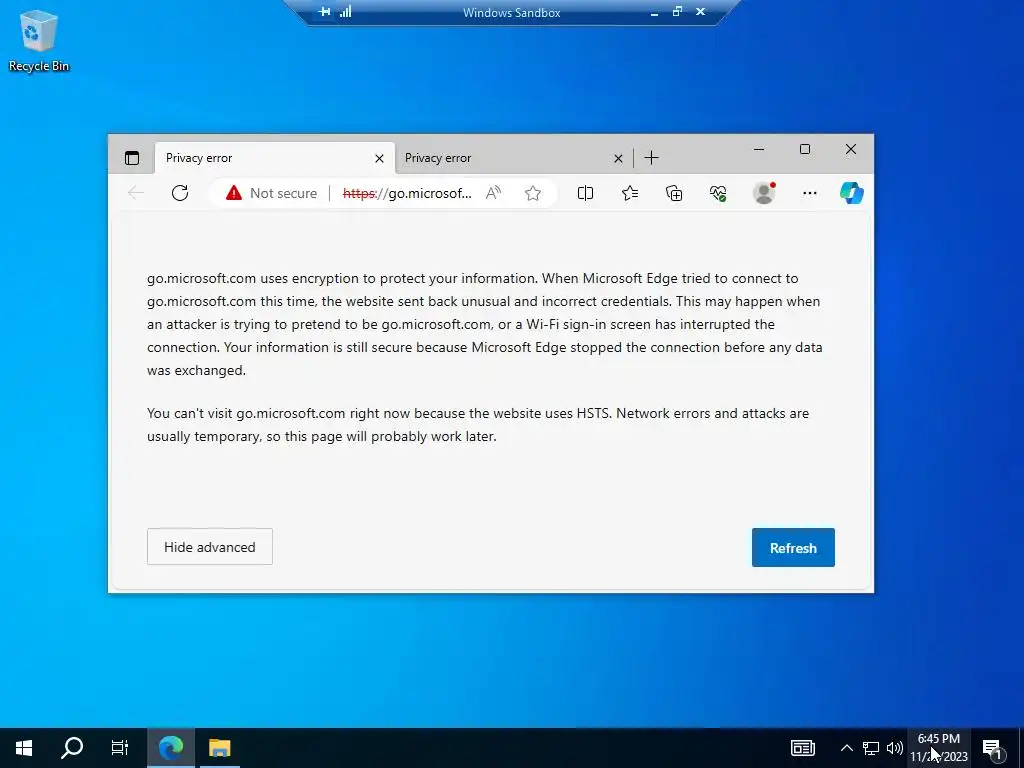Open Copilot sidebar icon
The image size is (1024, 768).
[x=852, y=193]
